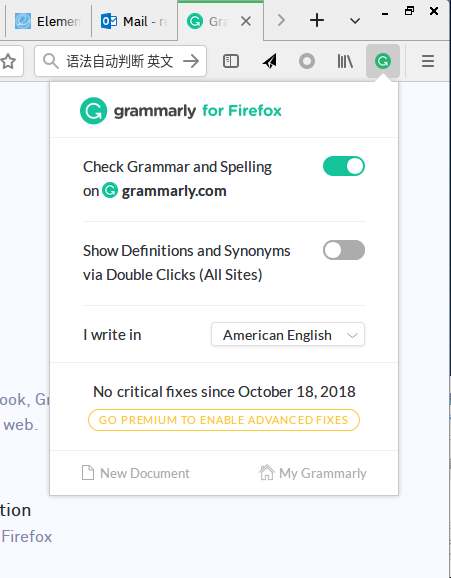
Task: Open a new tab with plus
Action: (317, 20)
